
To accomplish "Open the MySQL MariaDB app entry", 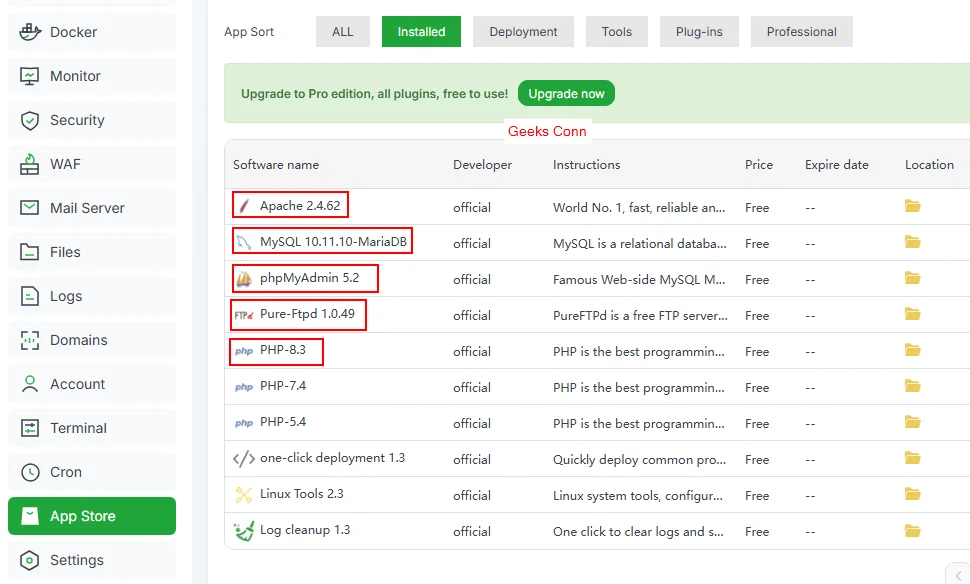I will tap(322, 241).
